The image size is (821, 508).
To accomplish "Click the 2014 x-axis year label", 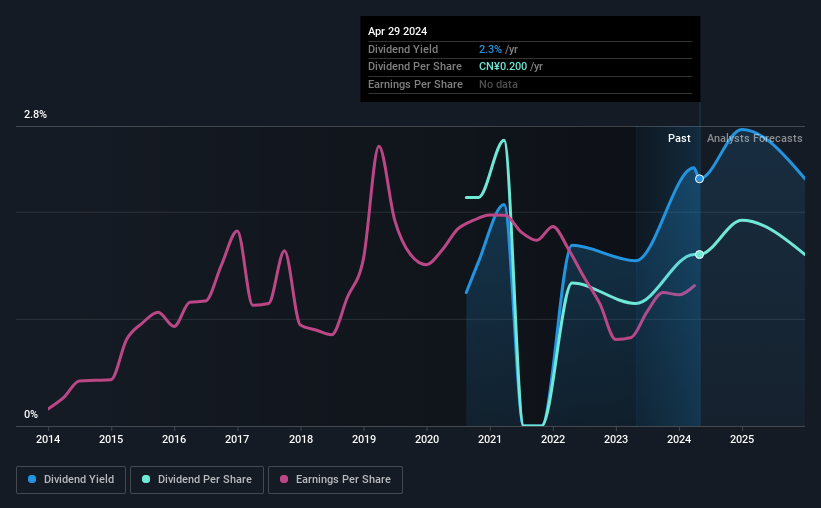I will click(x=48, y=439).
